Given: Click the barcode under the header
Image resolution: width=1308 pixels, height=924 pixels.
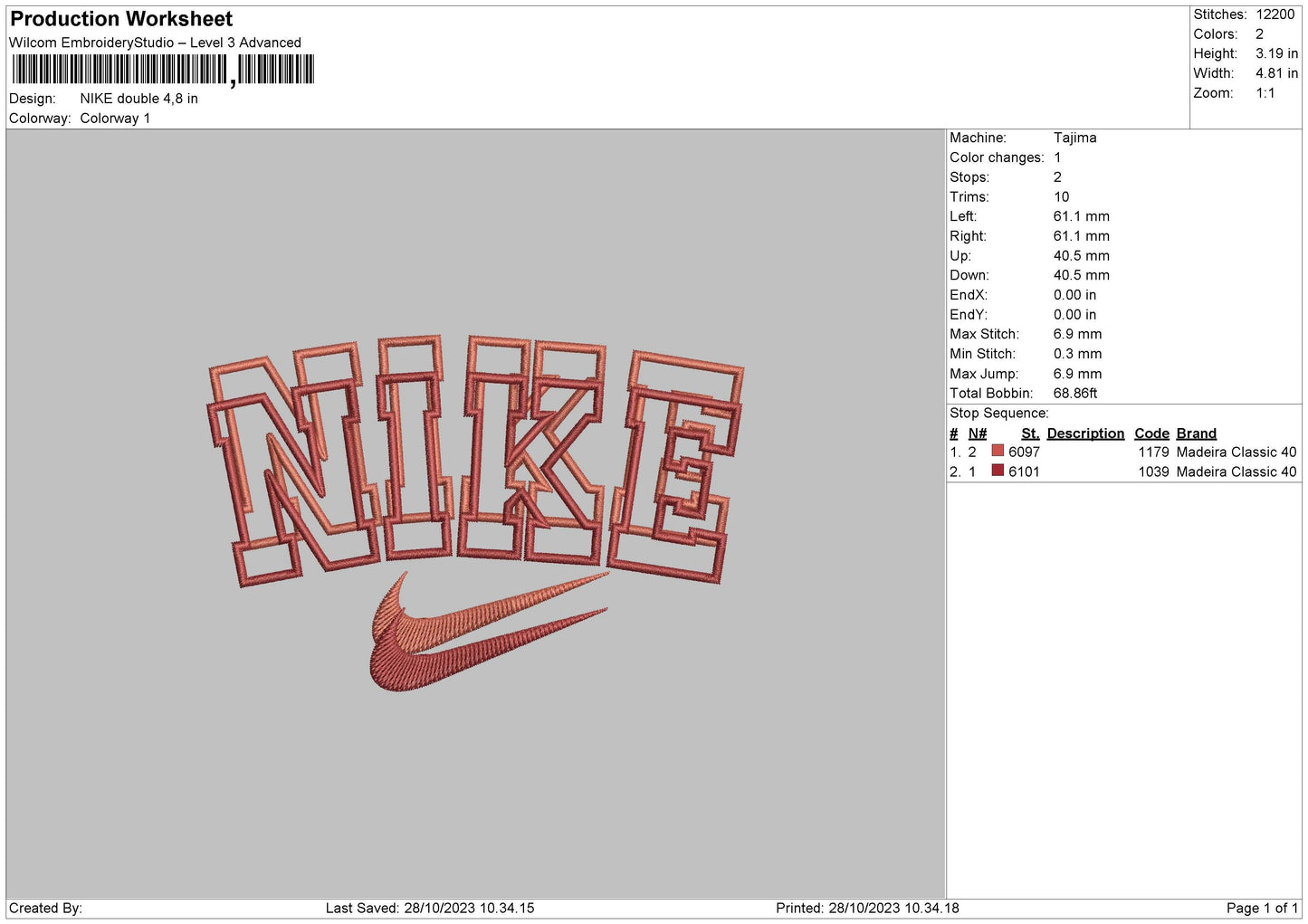Looking at the screenshot, I should click(163, 70).
